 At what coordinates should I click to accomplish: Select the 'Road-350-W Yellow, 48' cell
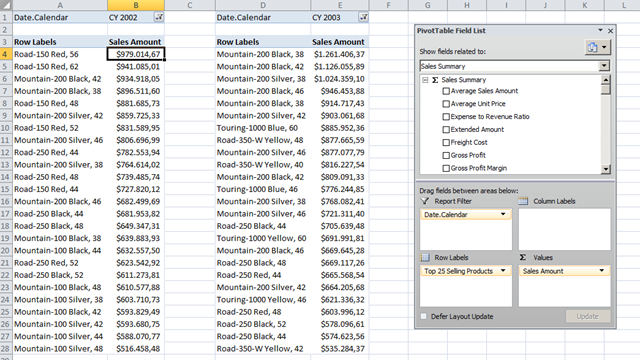263,140
